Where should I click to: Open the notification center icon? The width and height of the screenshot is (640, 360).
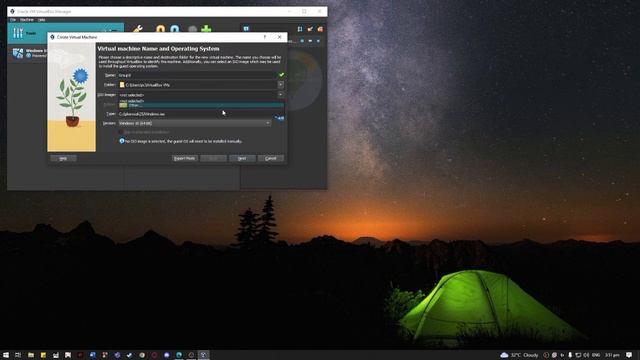pos(629,355)
